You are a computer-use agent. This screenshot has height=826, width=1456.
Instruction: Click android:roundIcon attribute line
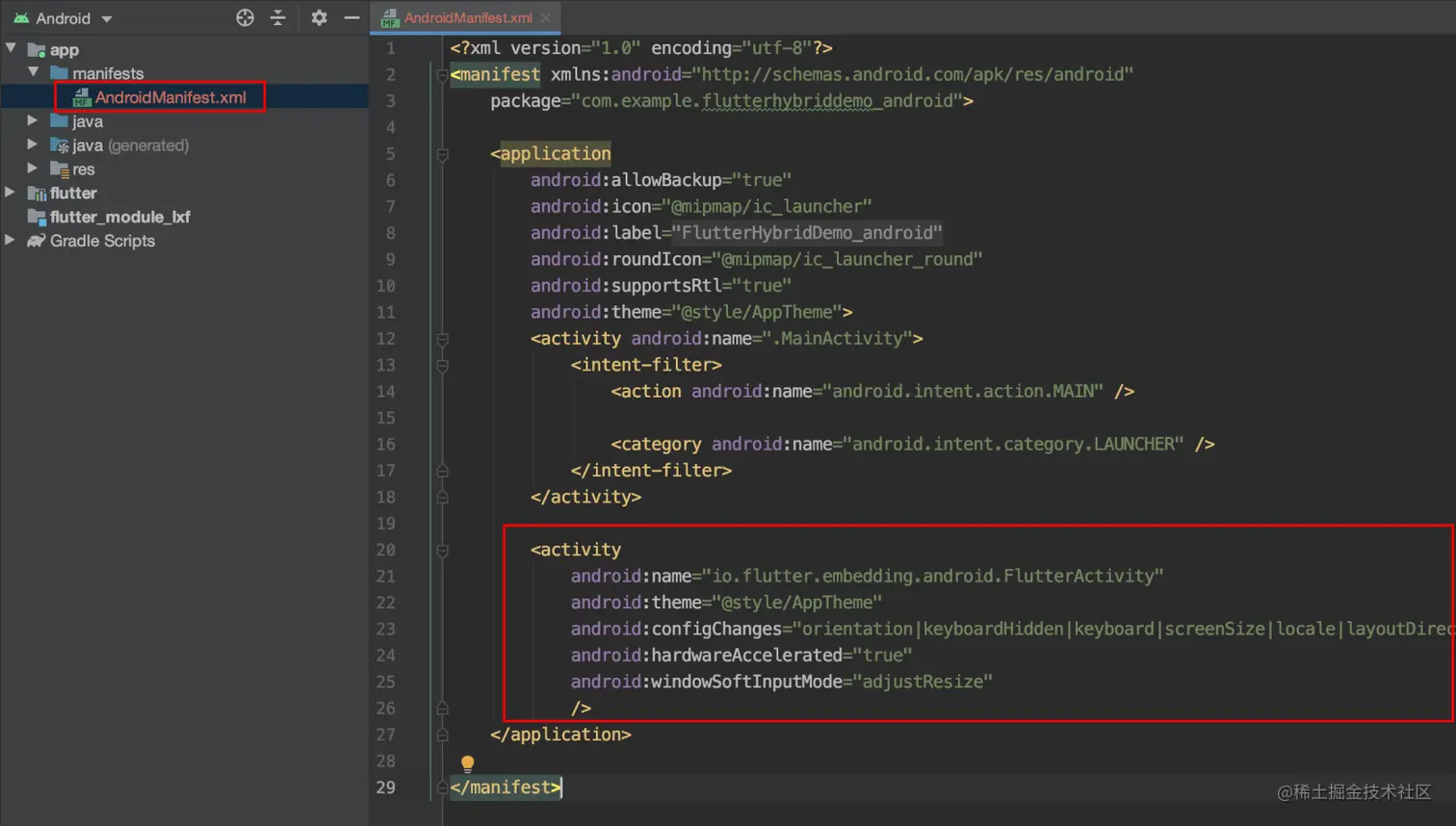tap(756, 260)
